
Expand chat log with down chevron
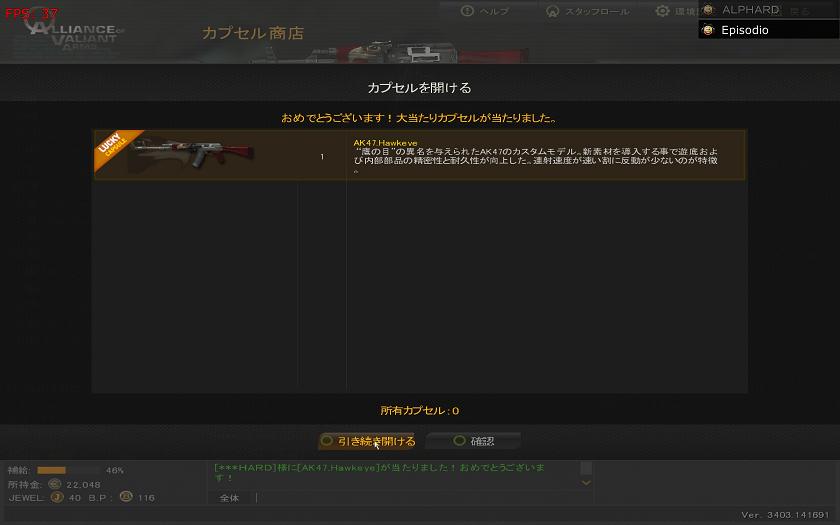[x=586, y=483]
